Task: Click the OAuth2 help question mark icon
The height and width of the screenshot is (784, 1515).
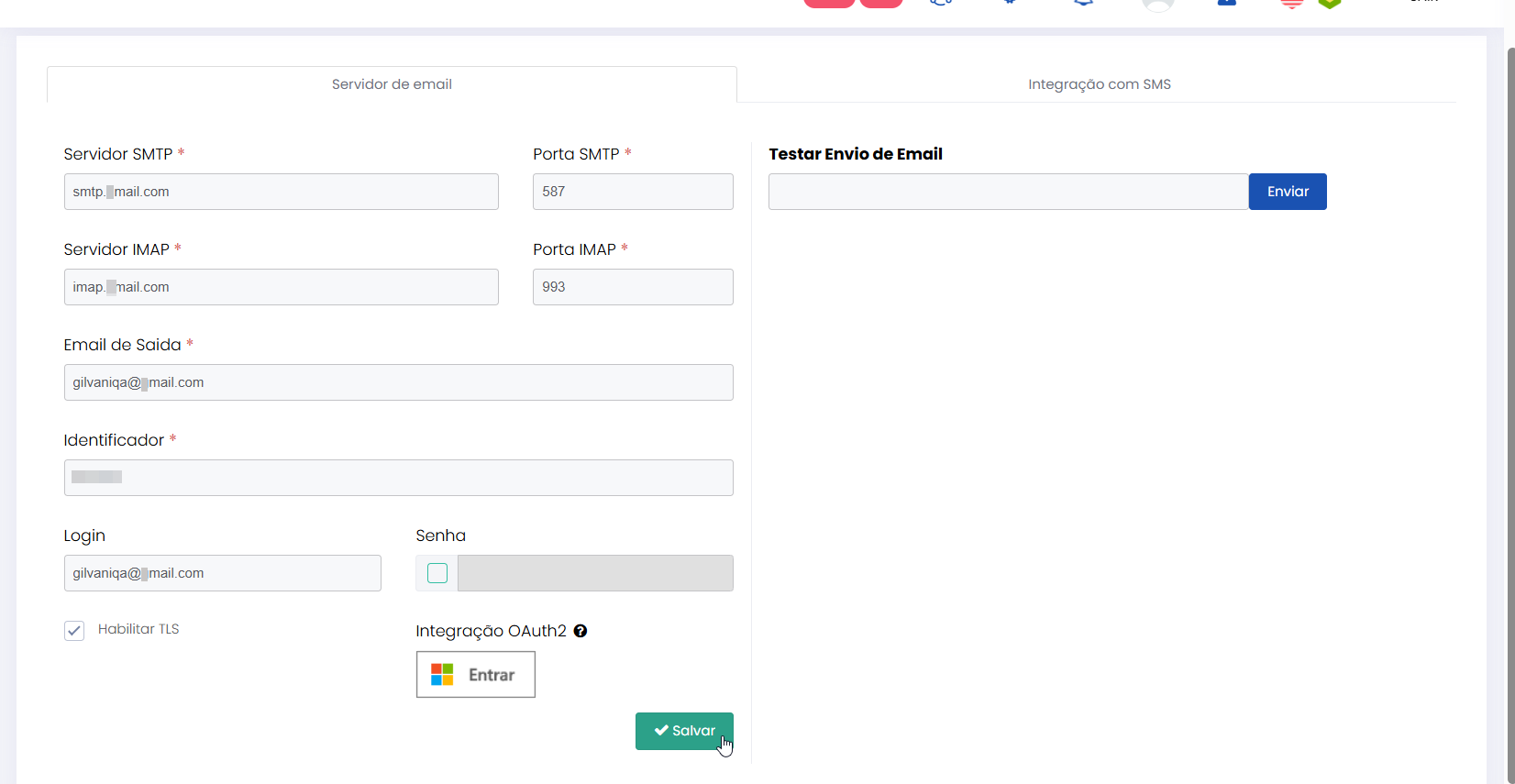Action: (581, 631)
